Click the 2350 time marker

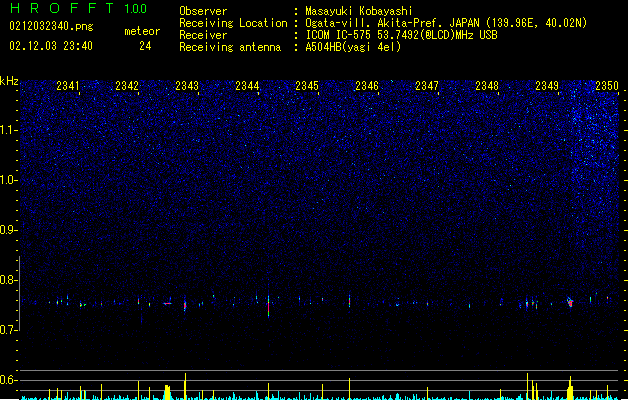(x=607, y=86)
